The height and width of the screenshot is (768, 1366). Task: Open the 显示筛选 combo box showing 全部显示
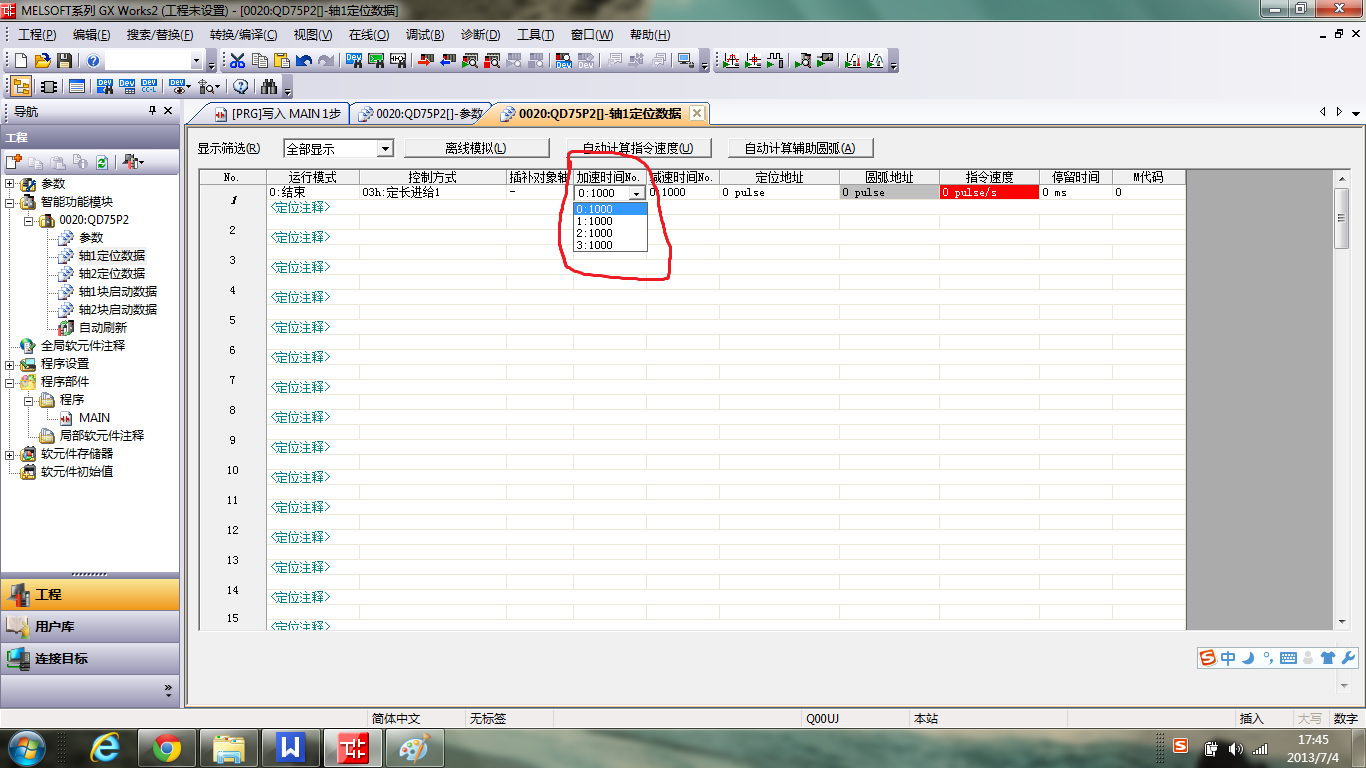point(339,149)
